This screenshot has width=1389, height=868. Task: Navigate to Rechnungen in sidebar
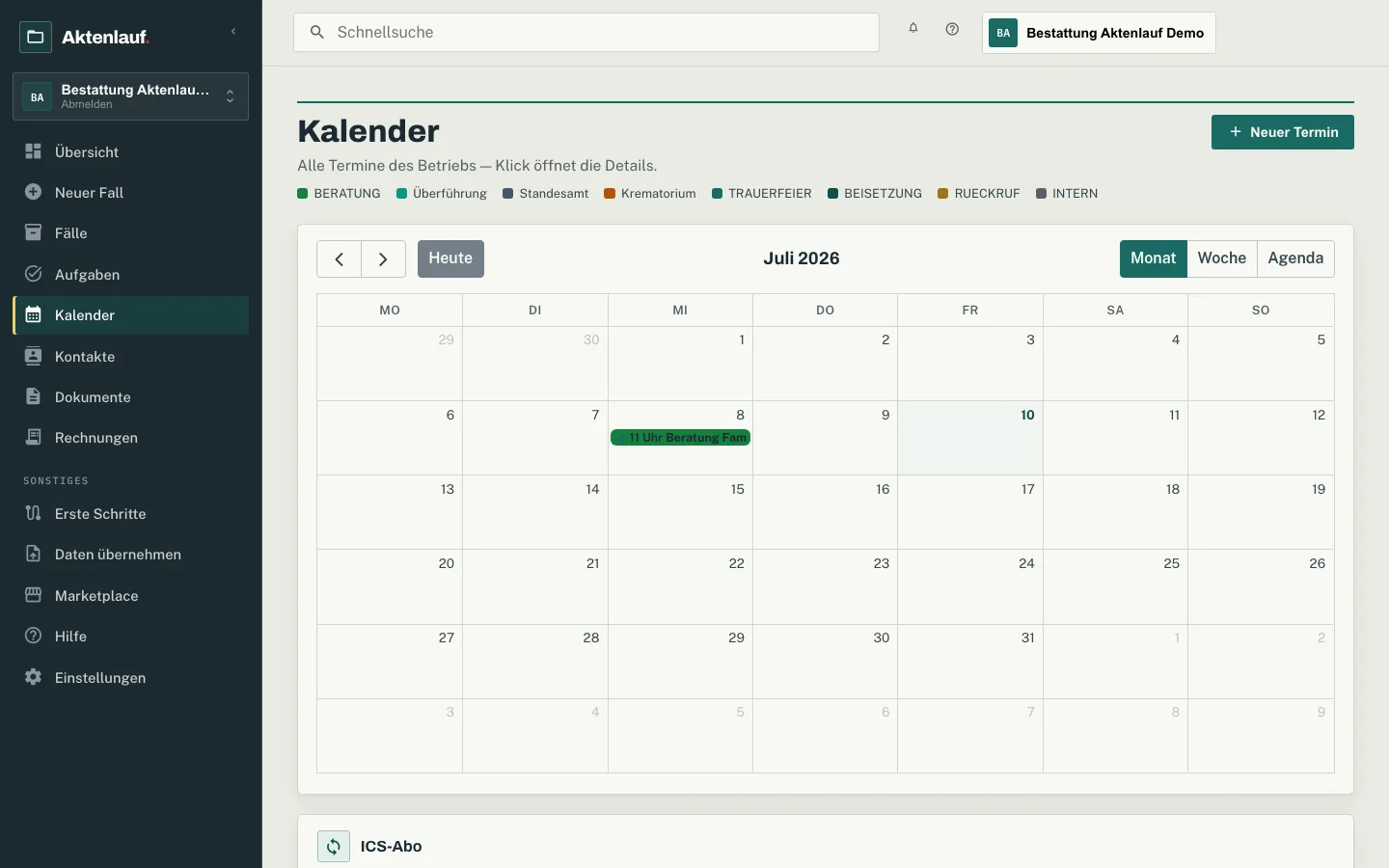(130, 437)
